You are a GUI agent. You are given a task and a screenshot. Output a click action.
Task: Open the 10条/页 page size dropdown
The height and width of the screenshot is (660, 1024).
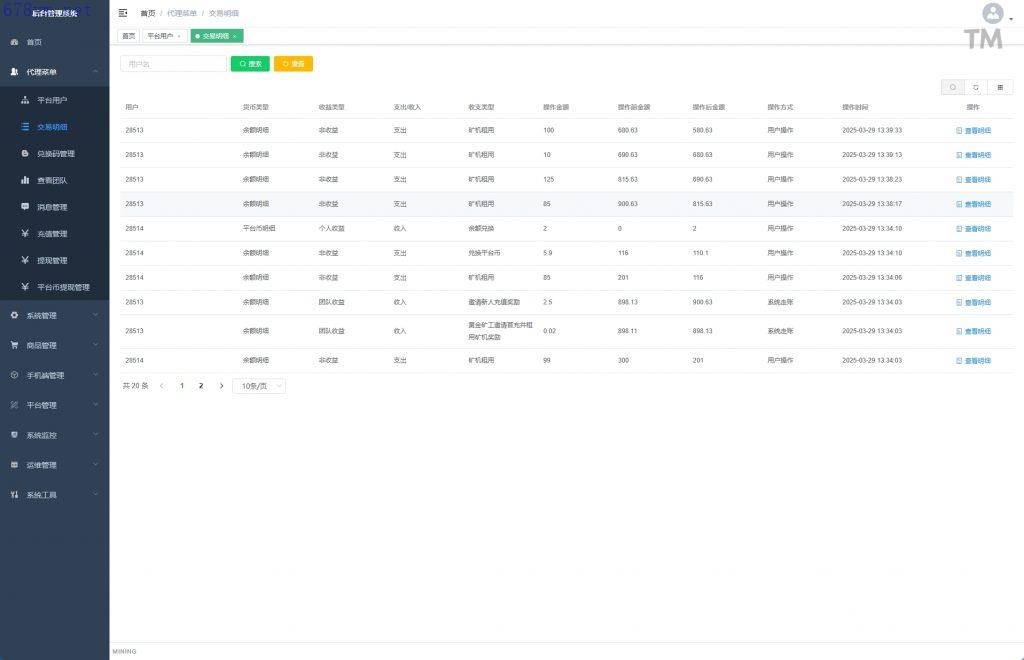[259, 385]
